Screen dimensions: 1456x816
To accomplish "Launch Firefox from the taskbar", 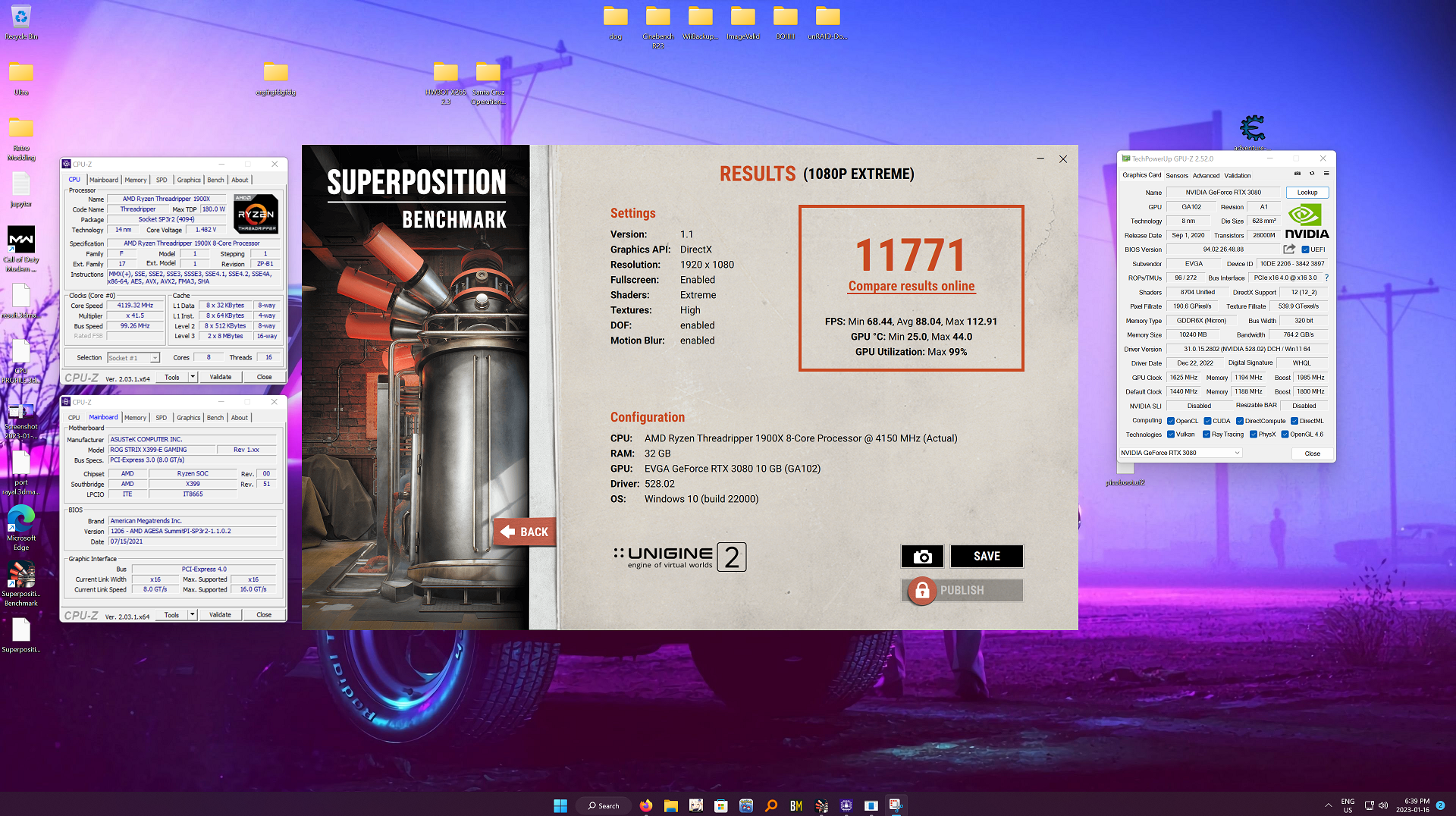I will click(646, 805).
